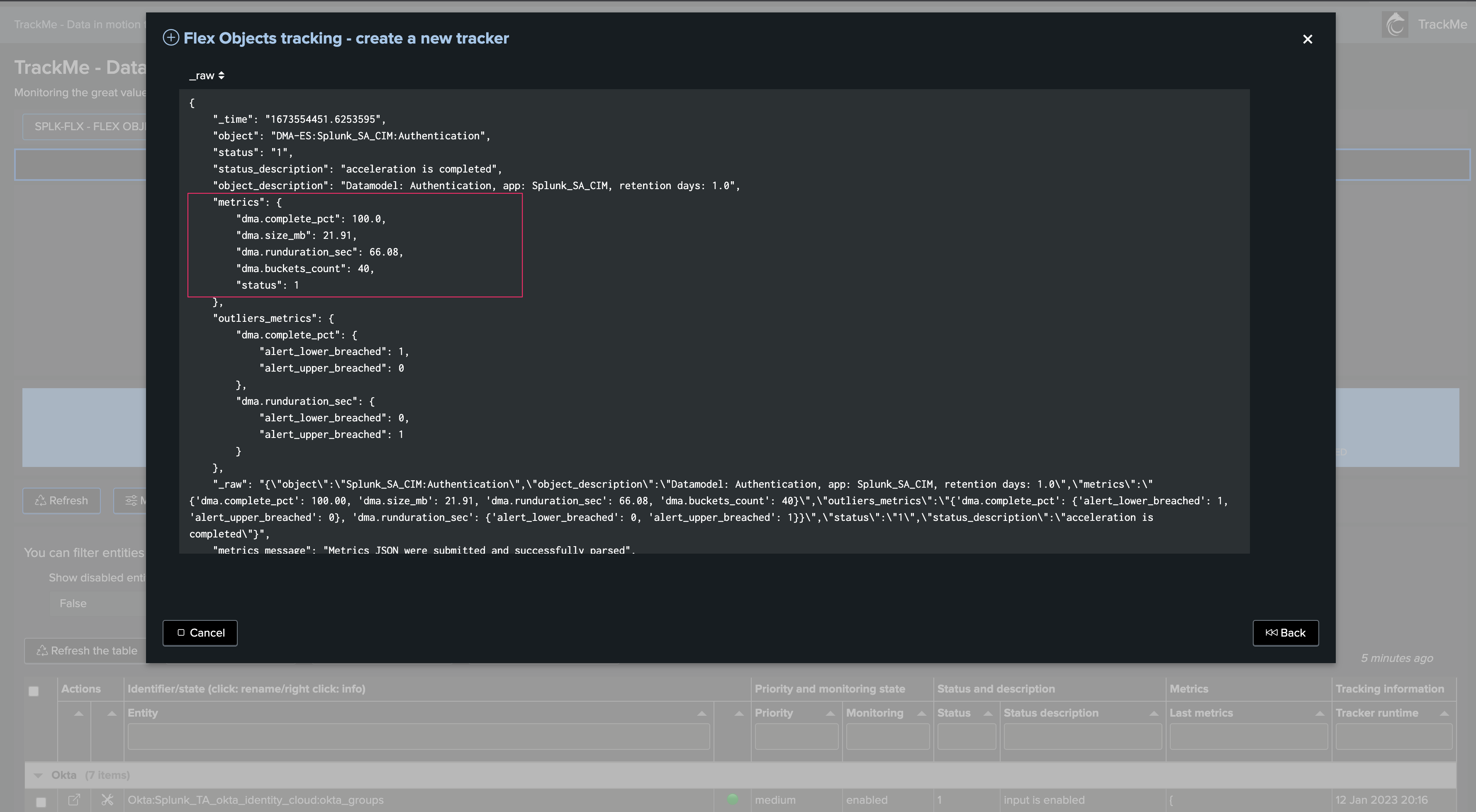Sort by the Status description column arrow

pos(1154,713)
